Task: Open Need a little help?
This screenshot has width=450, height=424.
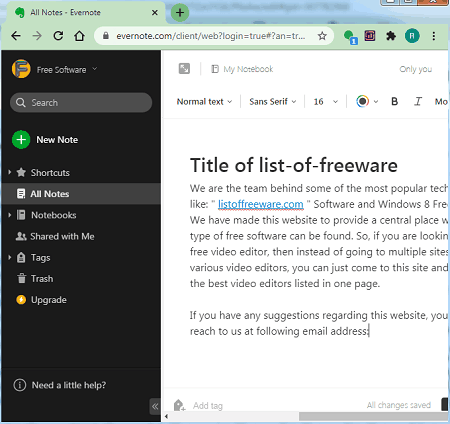Action: pos(60,385)
